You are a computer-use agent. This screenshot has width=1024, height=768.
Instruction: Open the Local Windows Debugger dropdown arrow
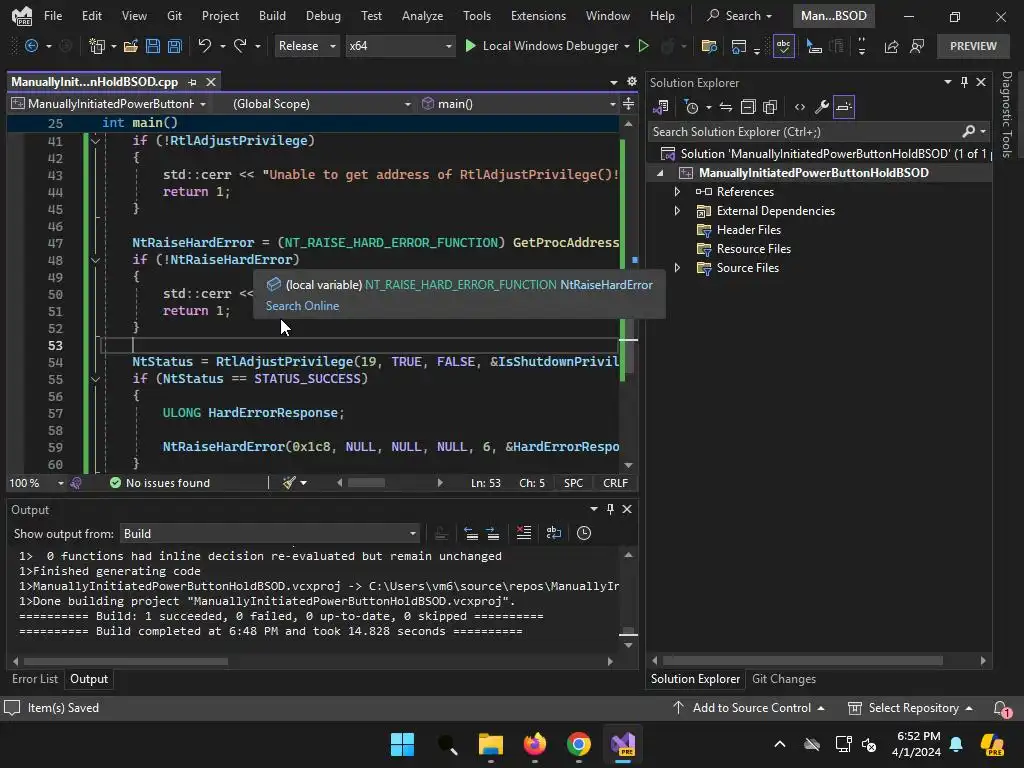tap(627, 46)
